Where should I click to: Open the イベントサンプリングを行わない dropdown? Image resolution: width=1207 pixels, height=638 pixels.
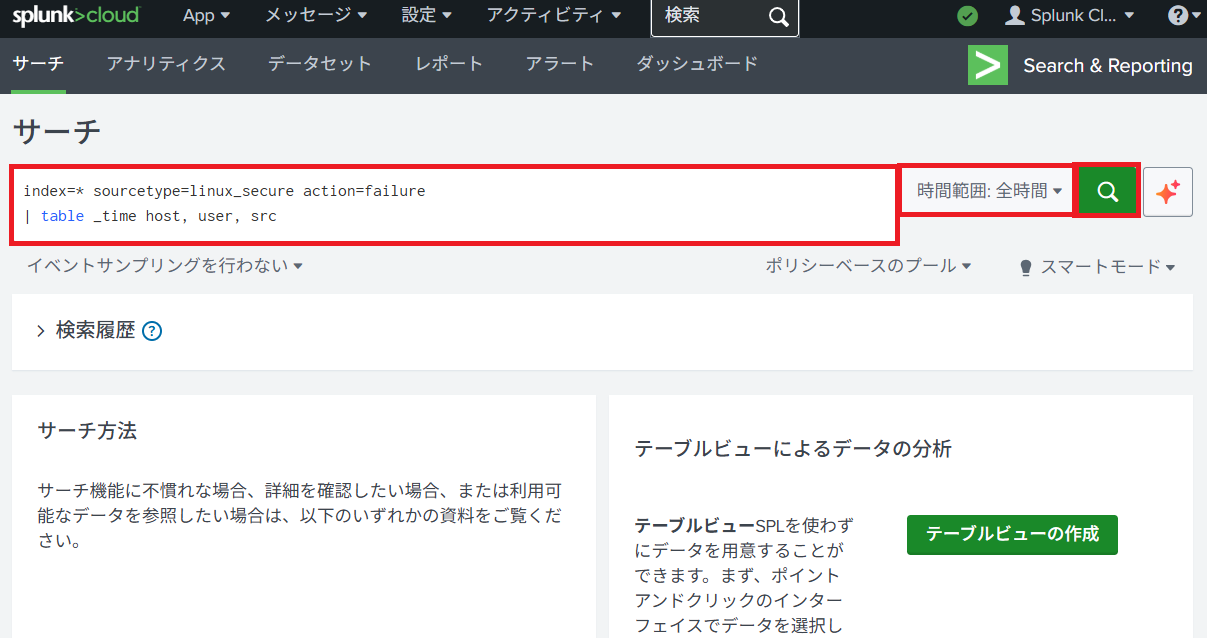click(x=165, y=266)
